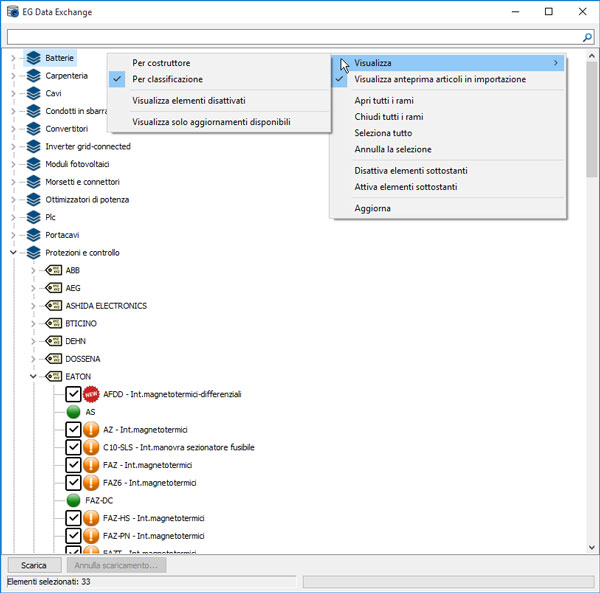Click the DEHN manufacturer tag icon
Image resolution: width=600 pixels, height=593 pixels.
coord(54,341)
